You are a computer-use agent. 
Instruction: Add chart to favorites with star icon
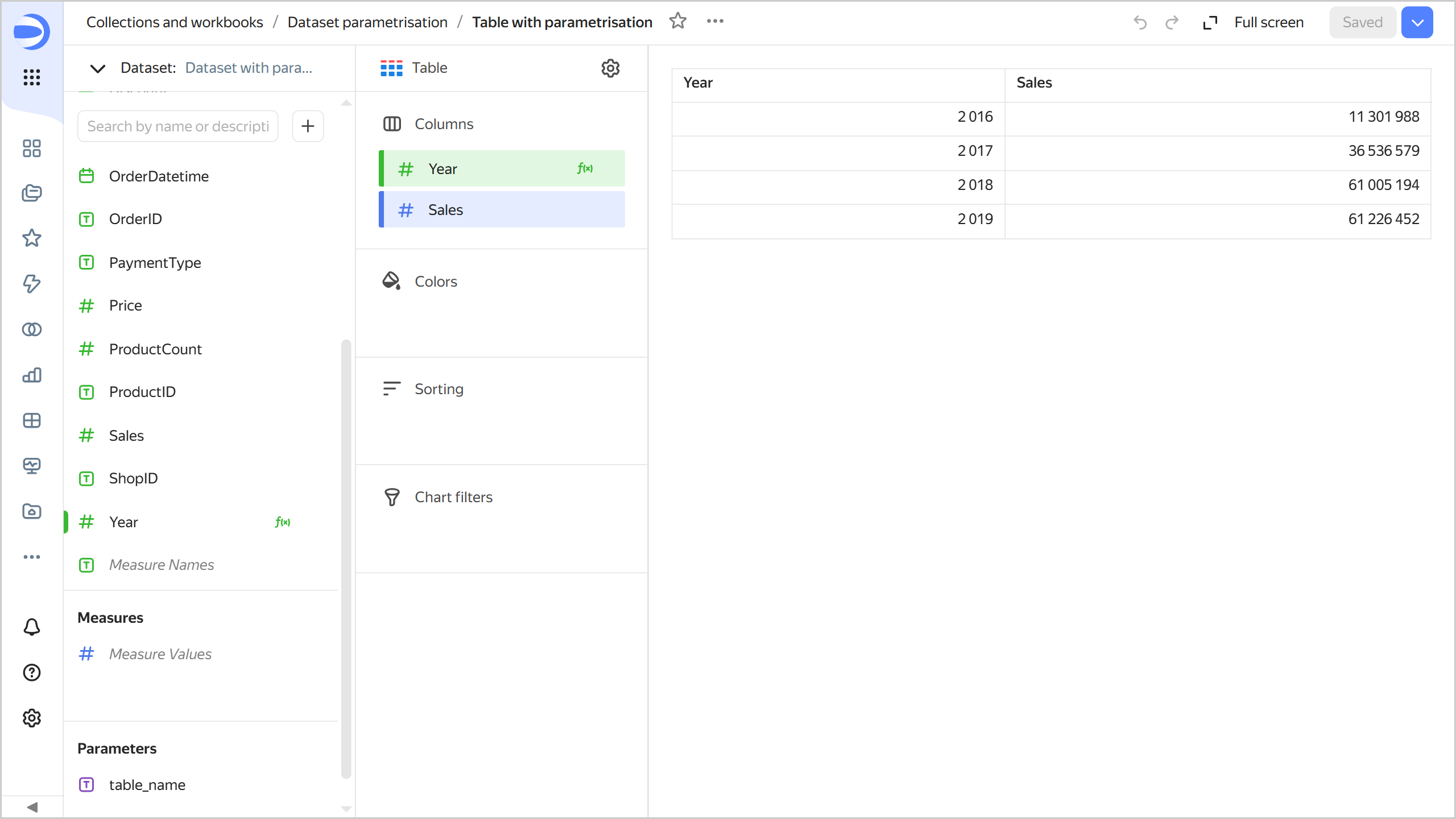pyautogui.click(x=677, y=22)
